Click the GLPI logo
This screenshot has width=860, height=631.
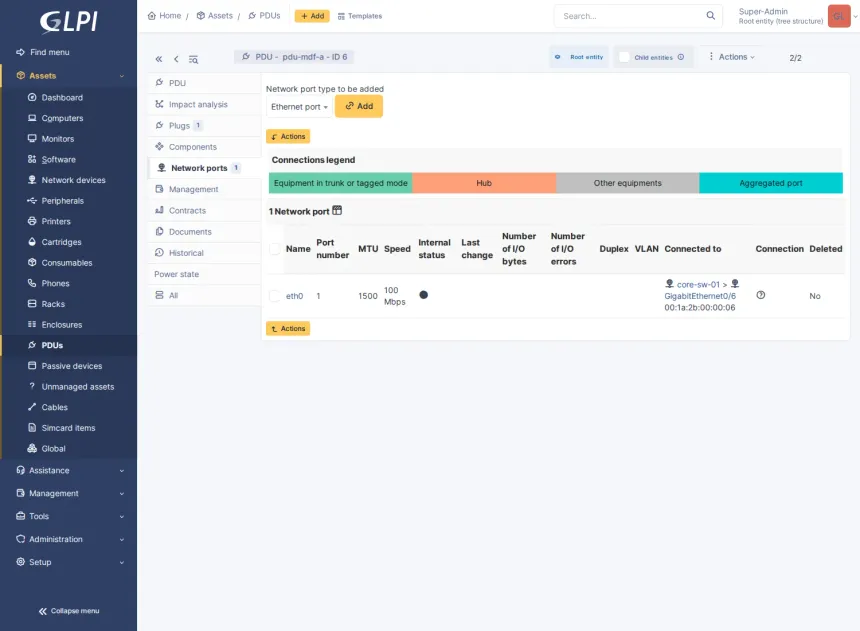[x=69, y=22]
